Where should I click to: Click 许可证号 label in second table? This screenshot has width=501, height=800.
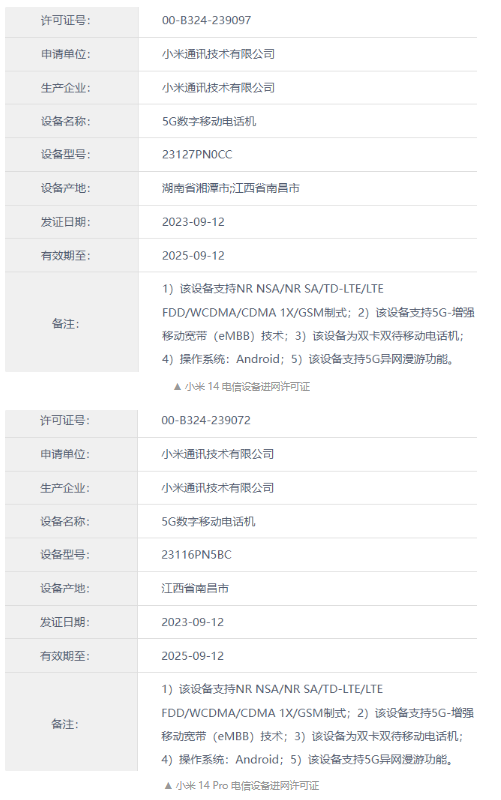[65, 420]
